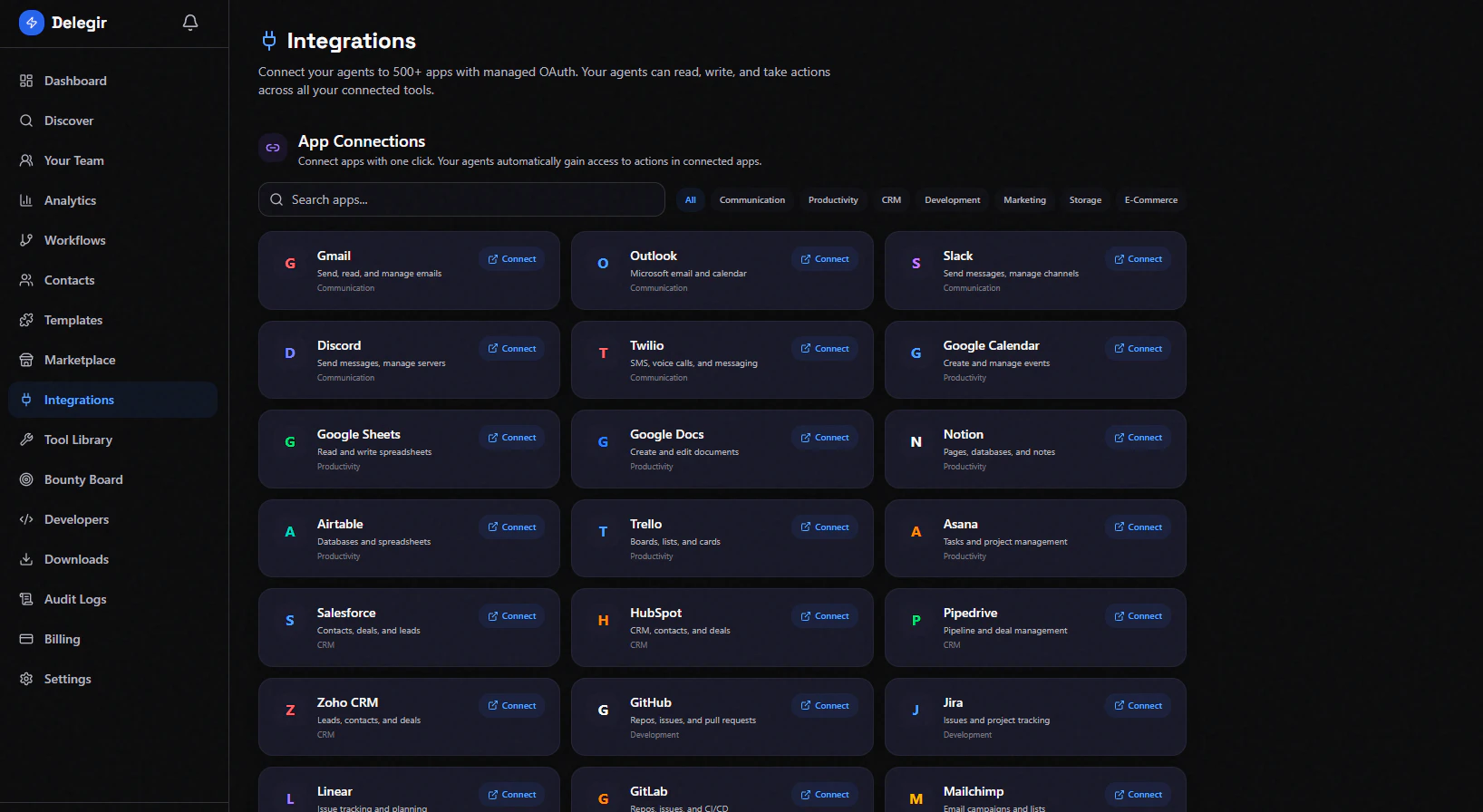Click the Contacts users icon

tap(26, 280)
